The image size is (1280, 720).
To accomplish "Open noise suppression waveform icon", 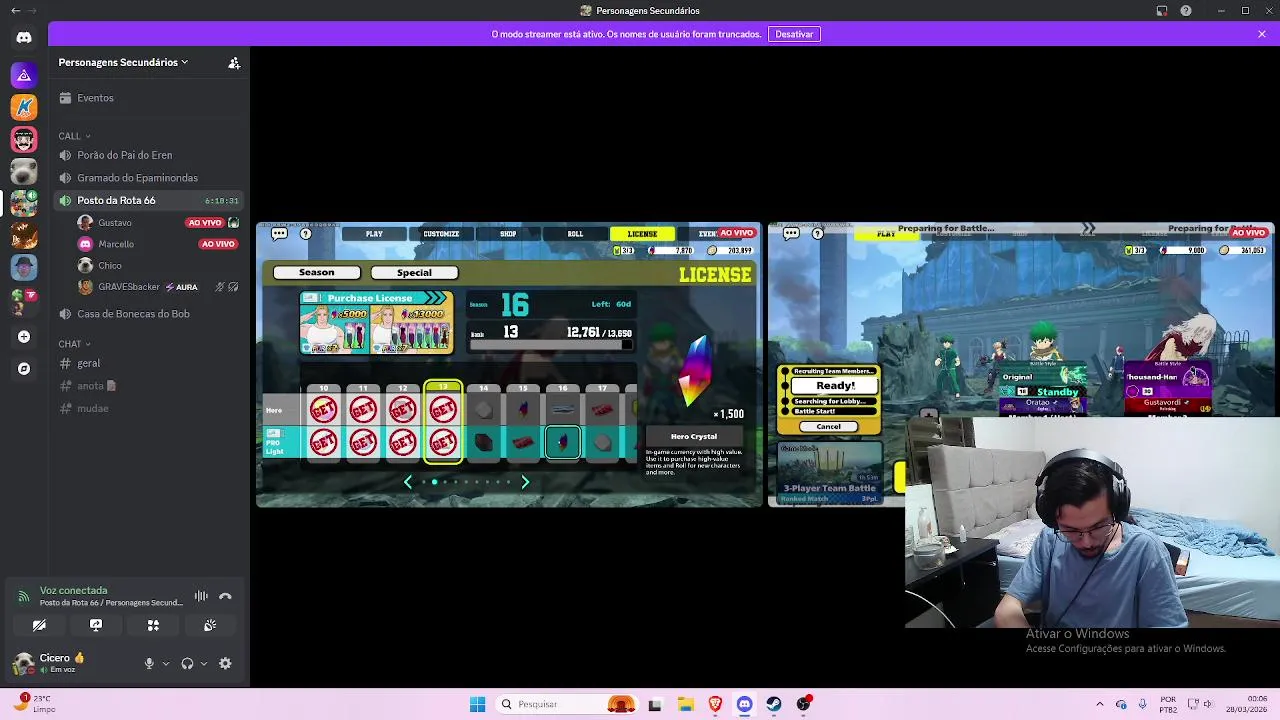I will click(201, 596).
